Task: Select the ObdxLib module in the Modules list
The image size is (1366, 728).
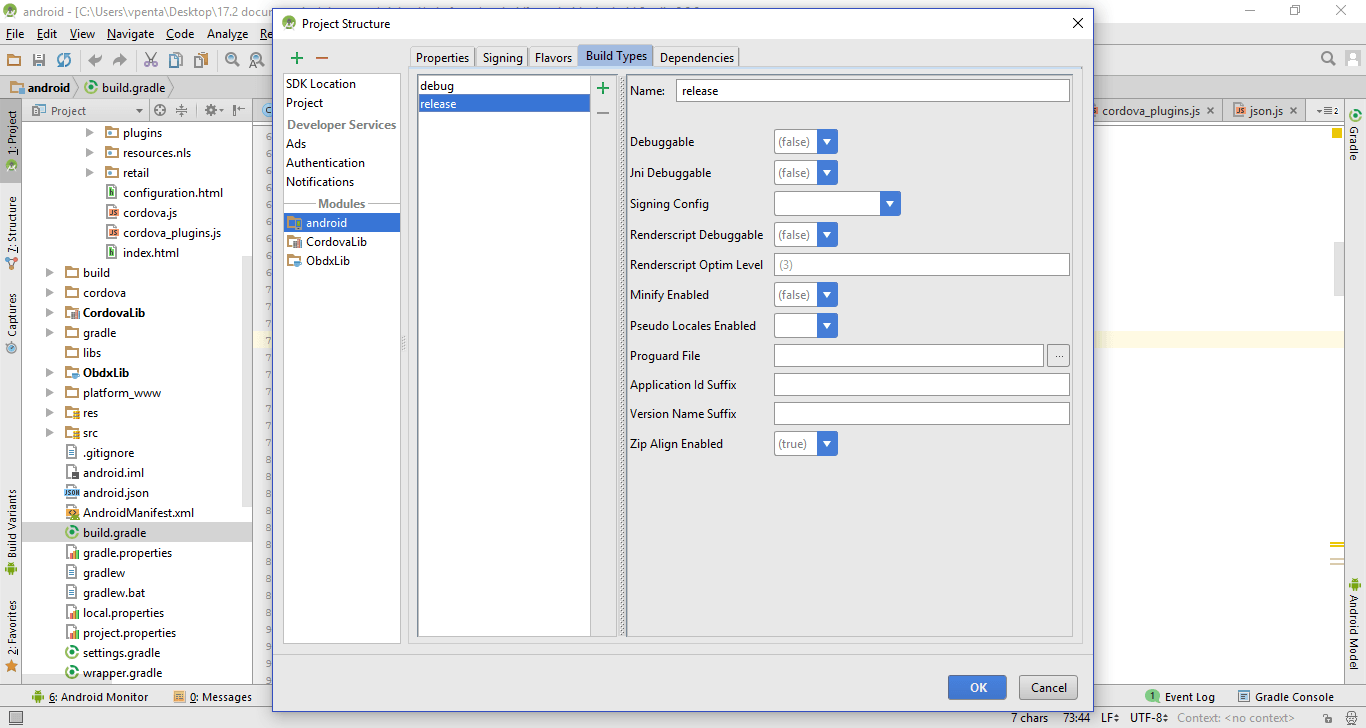Action: tap(342, 261)
